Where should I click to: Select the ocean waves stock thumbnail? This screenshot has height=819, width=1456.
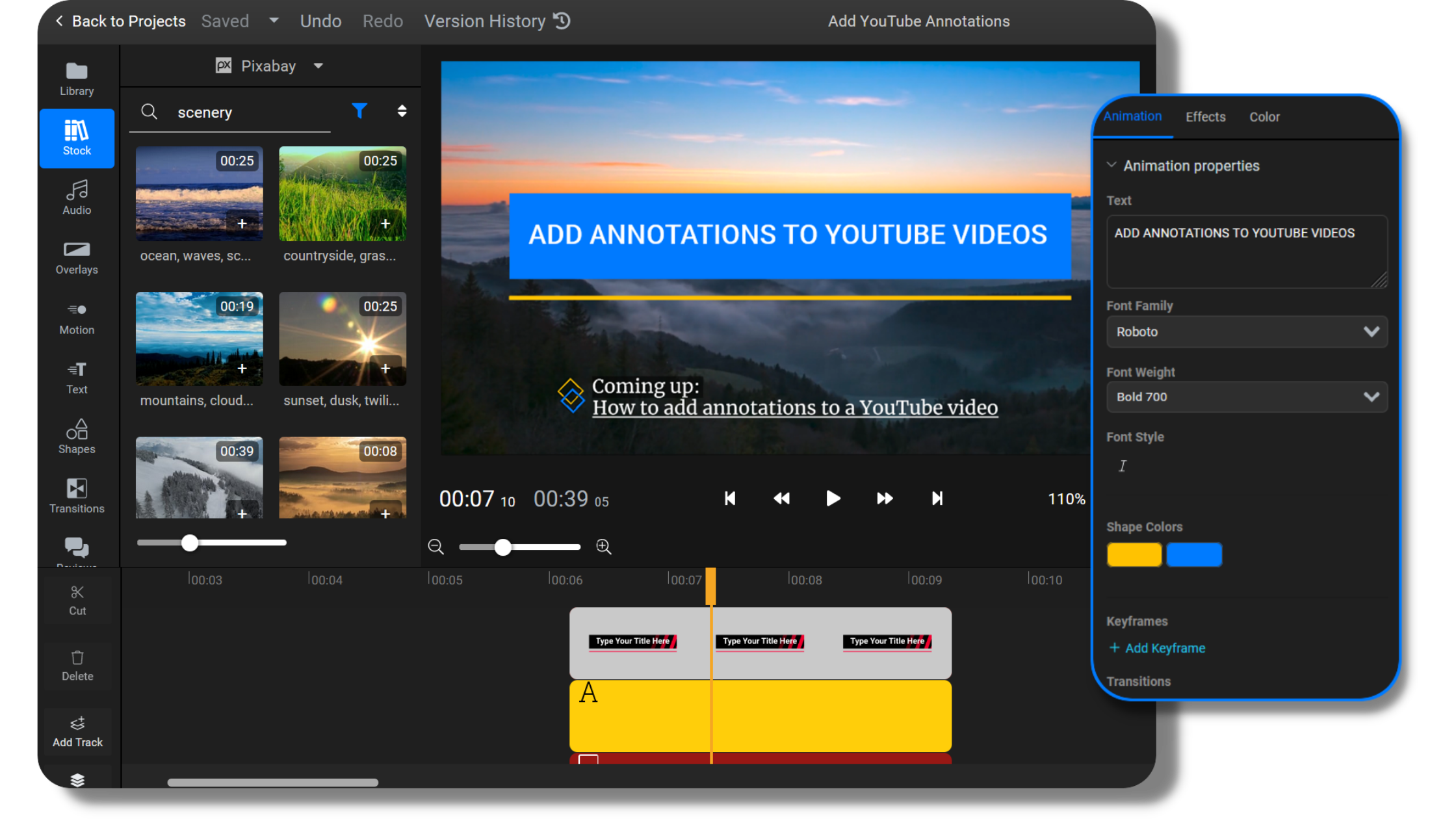(x=199, y=194)
